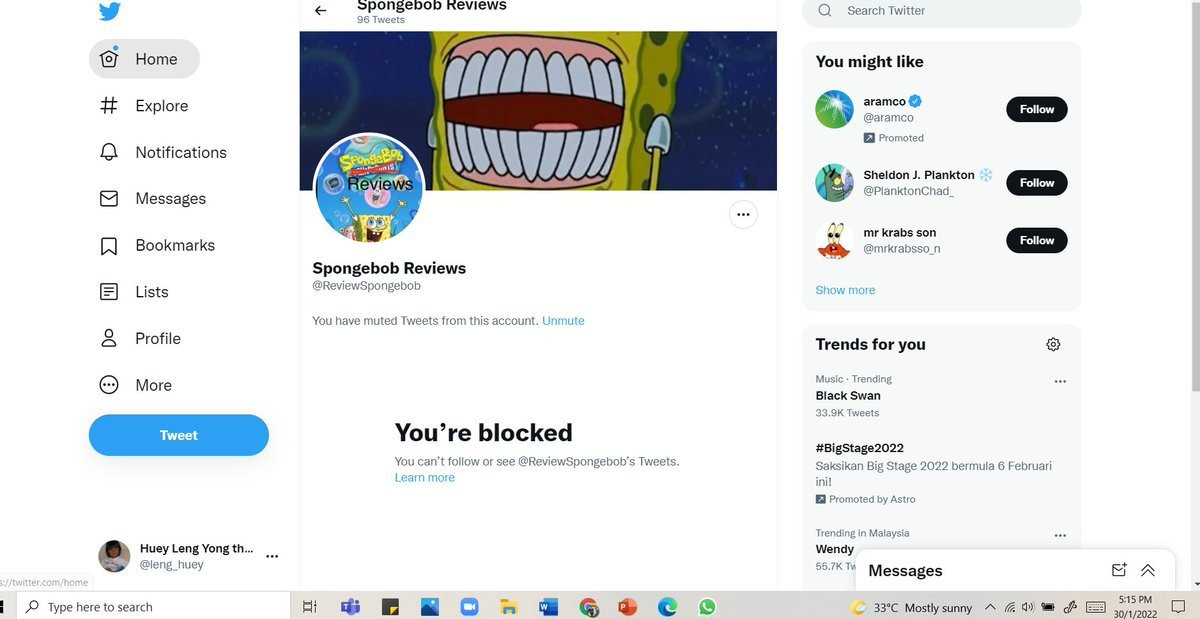The height and width of the screenshot is (619, 1200).
Task: Show hidden system tray icons
Action: coord(990,607)
